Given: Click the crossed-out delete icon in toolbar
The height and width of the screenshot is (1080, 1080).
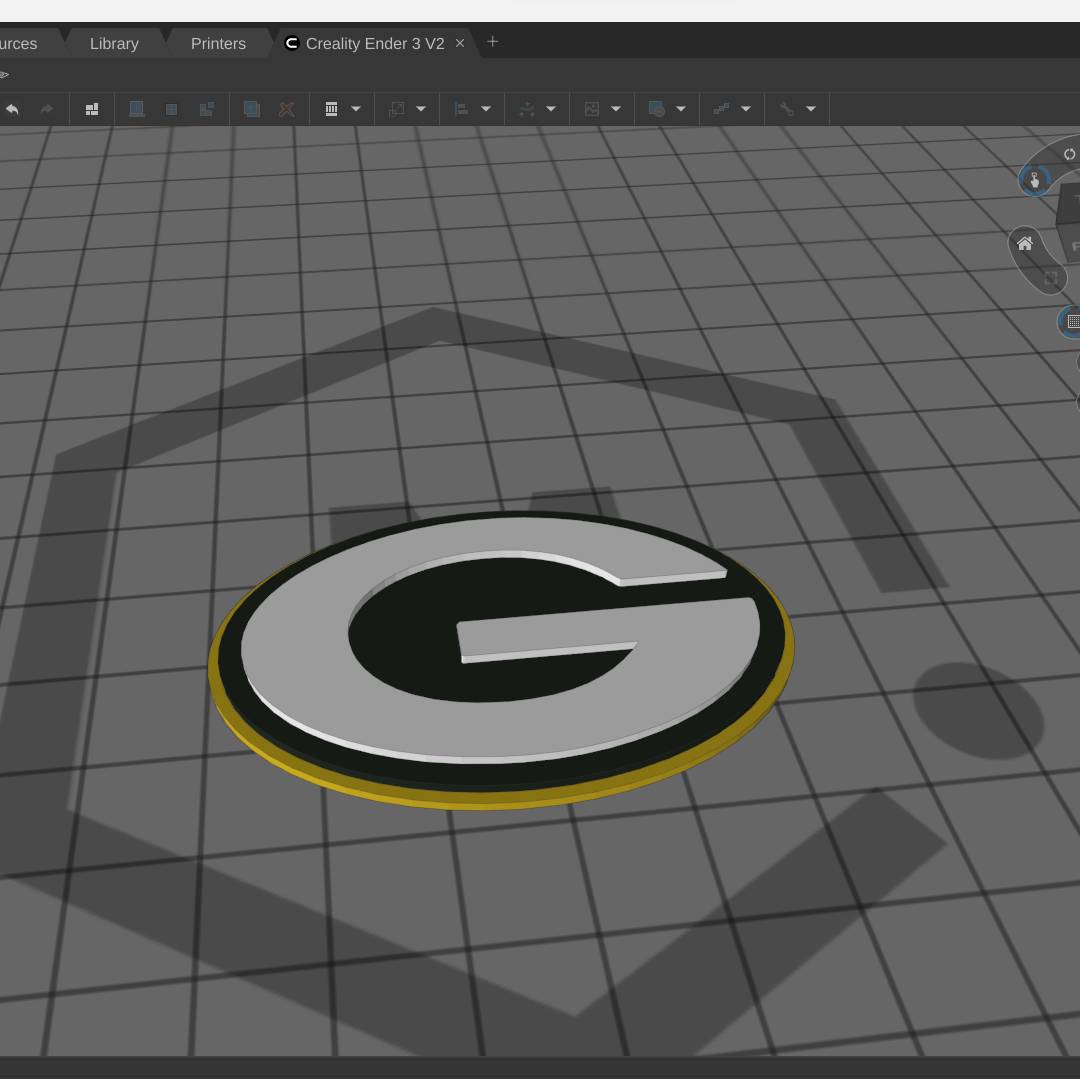Looking at the screenshot, I should 287,109.
